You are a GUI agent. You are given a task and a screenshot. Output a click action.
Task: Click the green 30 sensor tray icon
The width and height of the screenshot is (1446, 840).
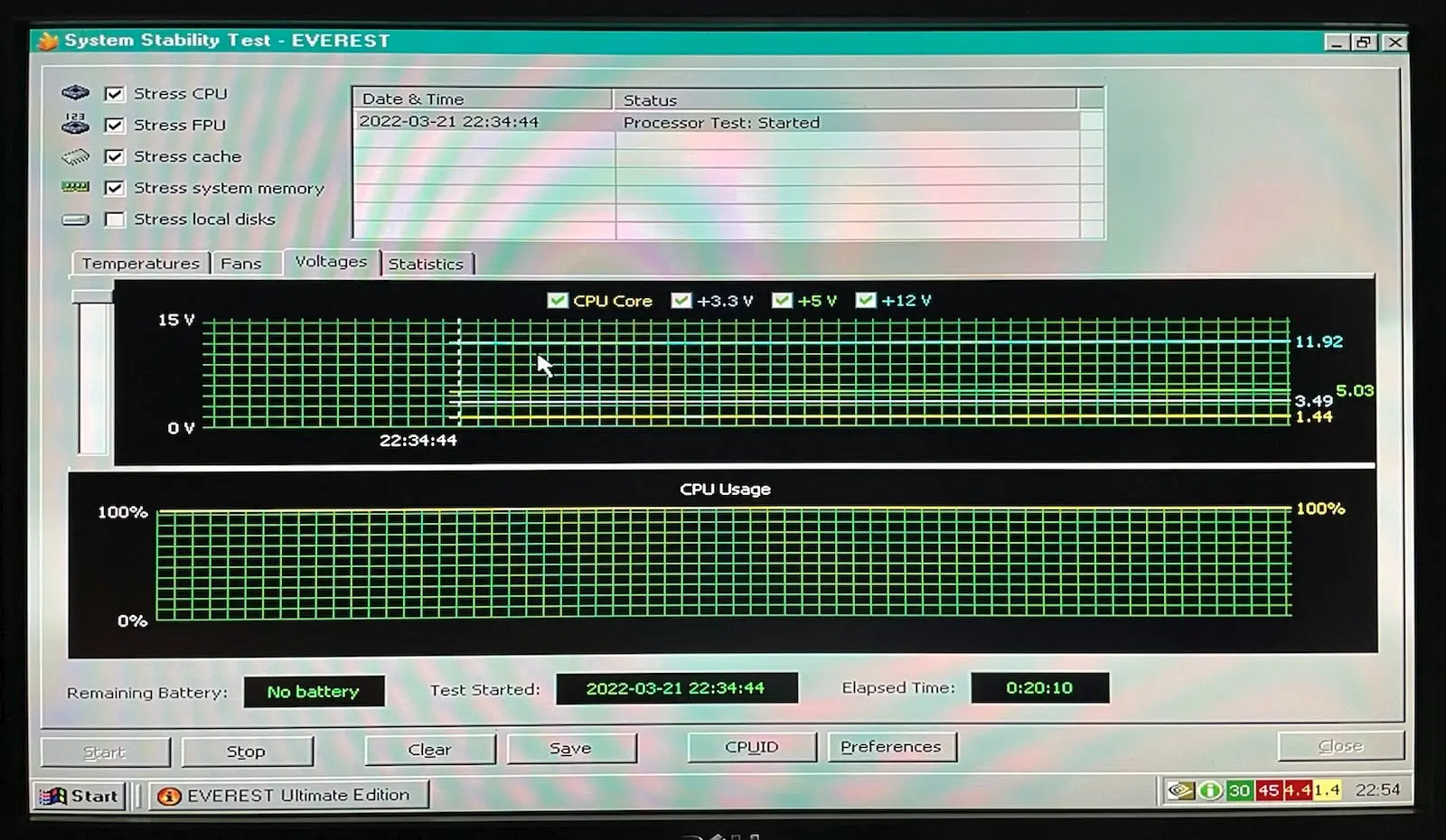click(x=1239, y=790)
